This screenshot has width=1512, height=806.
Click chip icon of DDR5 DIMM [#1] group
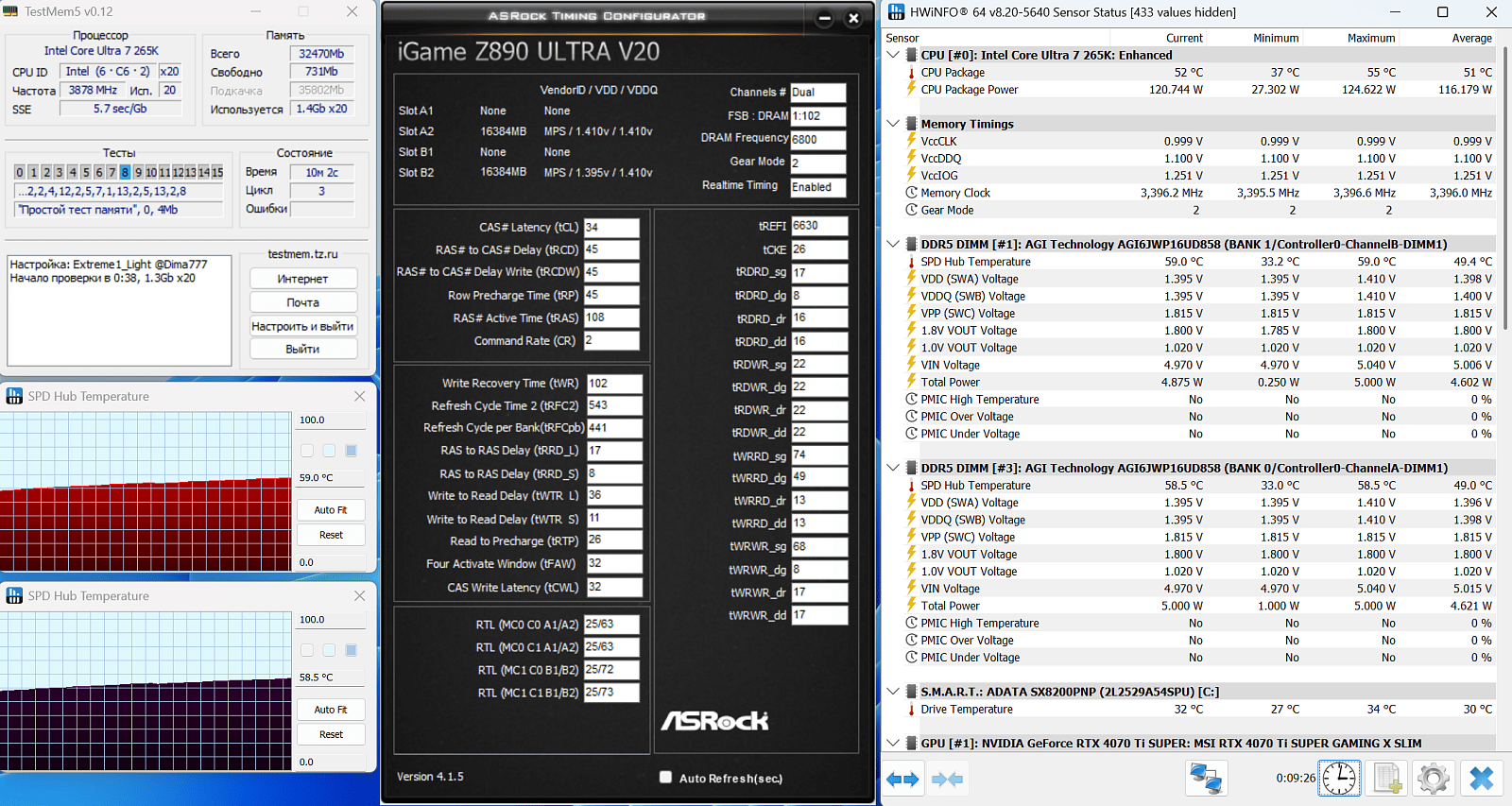pos(911,244)
